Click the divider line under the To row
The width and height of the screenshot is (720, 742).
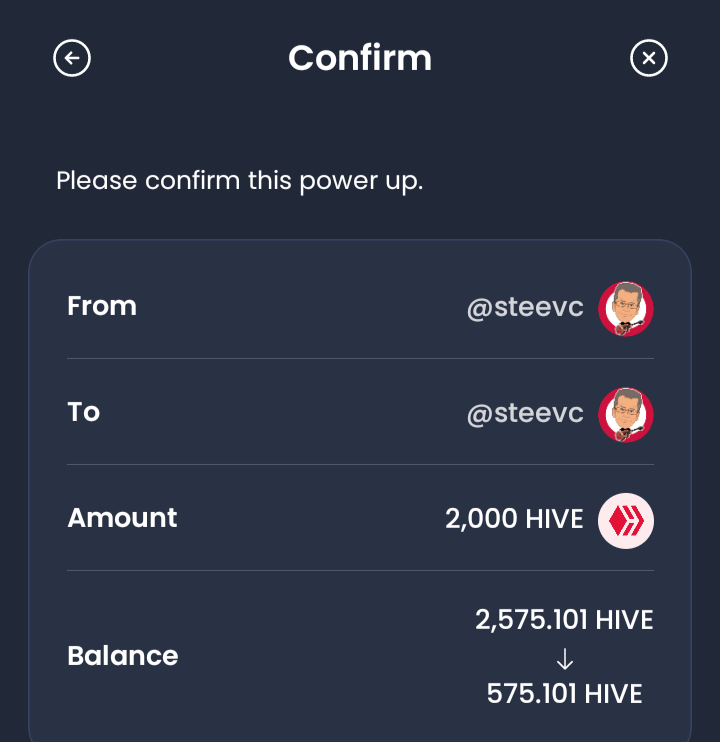point(360,464)
